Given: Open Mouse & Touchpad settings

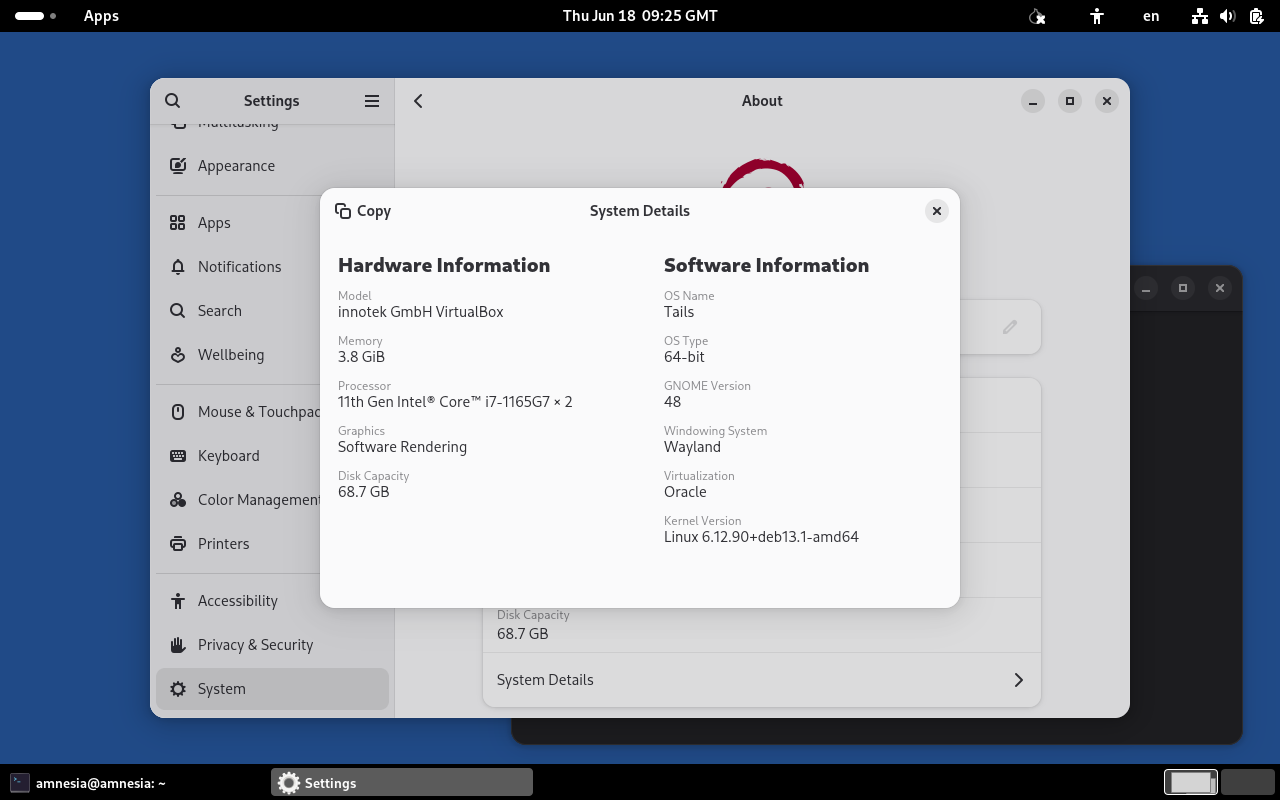Looking at the screenshot, I should click(272, 412).
